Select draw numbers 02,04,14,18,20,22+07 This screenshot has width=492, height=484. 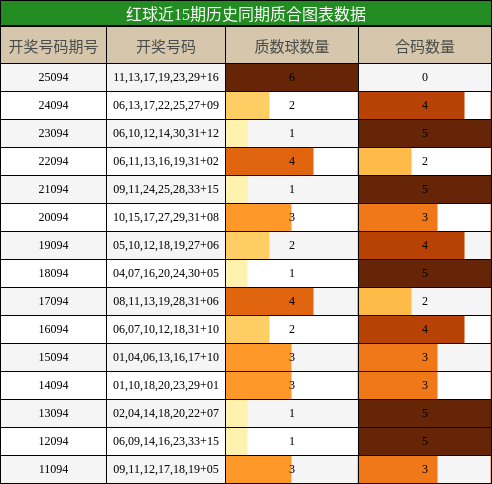click(x=166, y=413)
